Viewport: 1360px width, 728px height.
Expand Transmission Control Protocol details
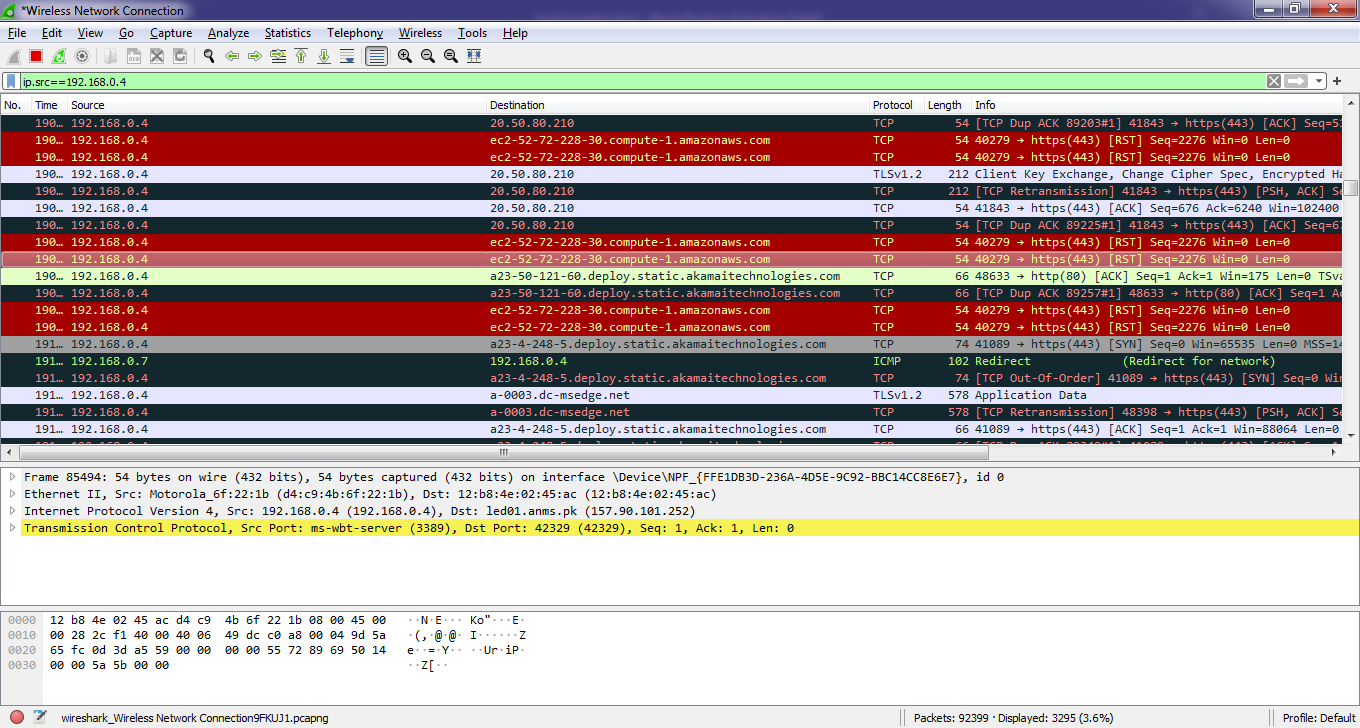(13, 528)
